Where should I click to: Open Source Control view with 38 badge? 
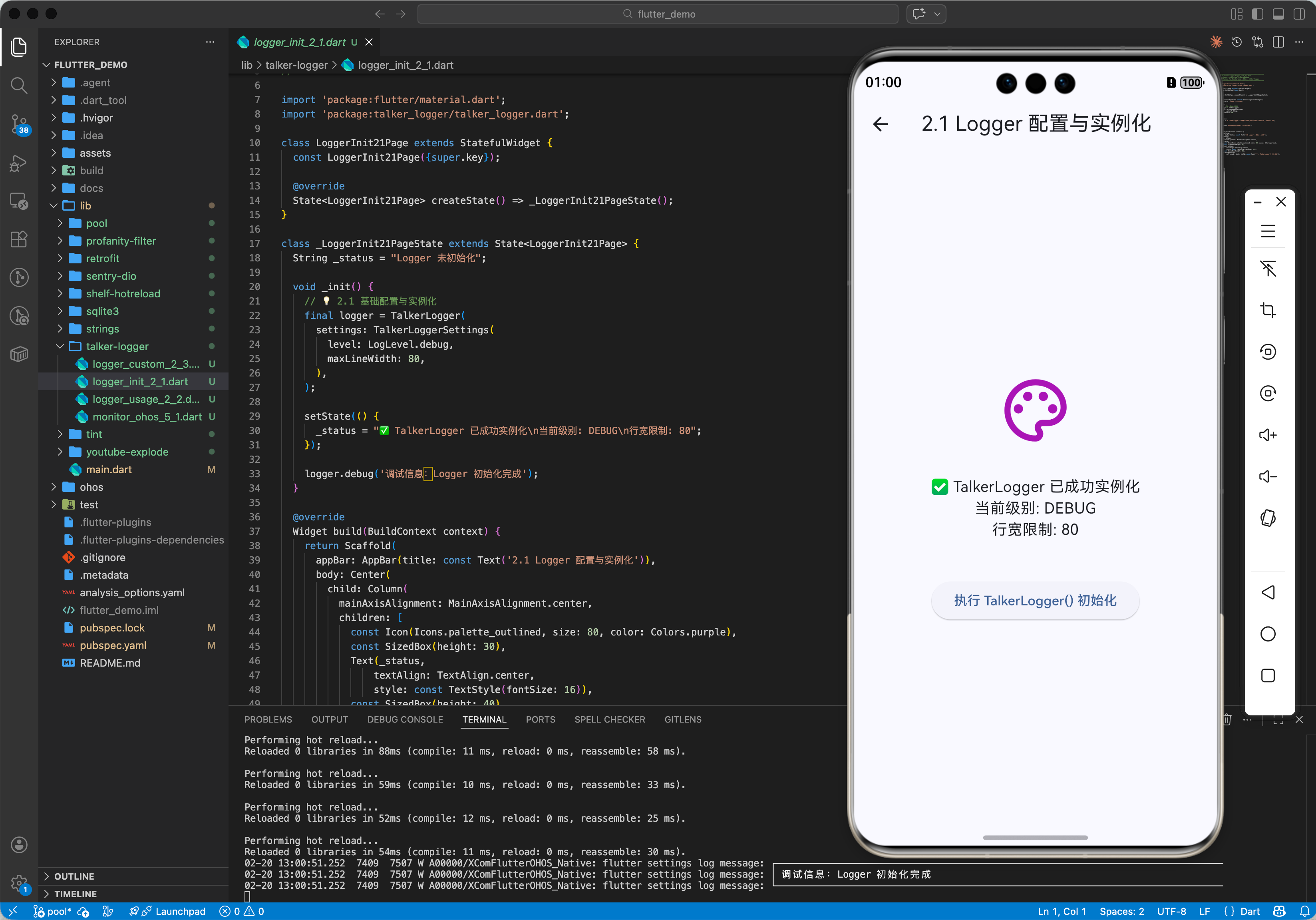[x=19, y=124]
